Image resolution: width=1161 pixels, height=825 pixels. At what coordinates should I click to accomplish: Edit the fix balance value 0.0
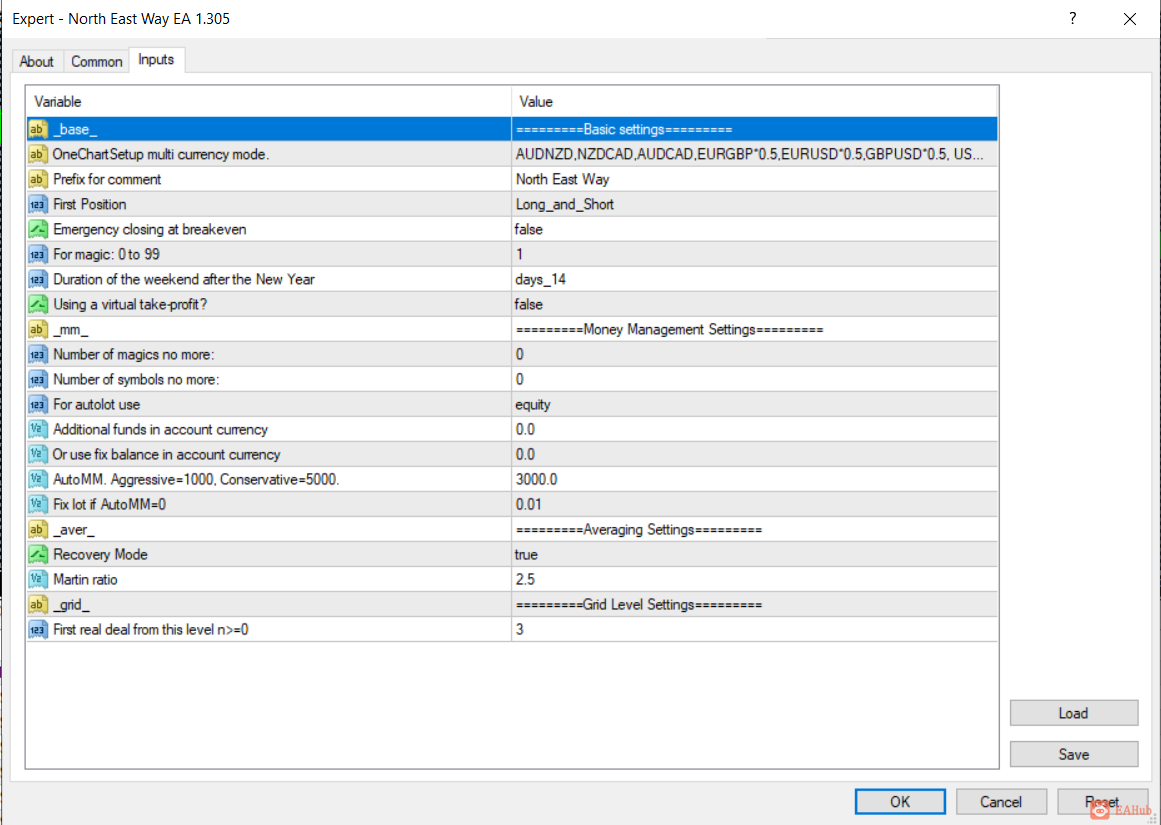pyautogui.click(x=755, y=455)
